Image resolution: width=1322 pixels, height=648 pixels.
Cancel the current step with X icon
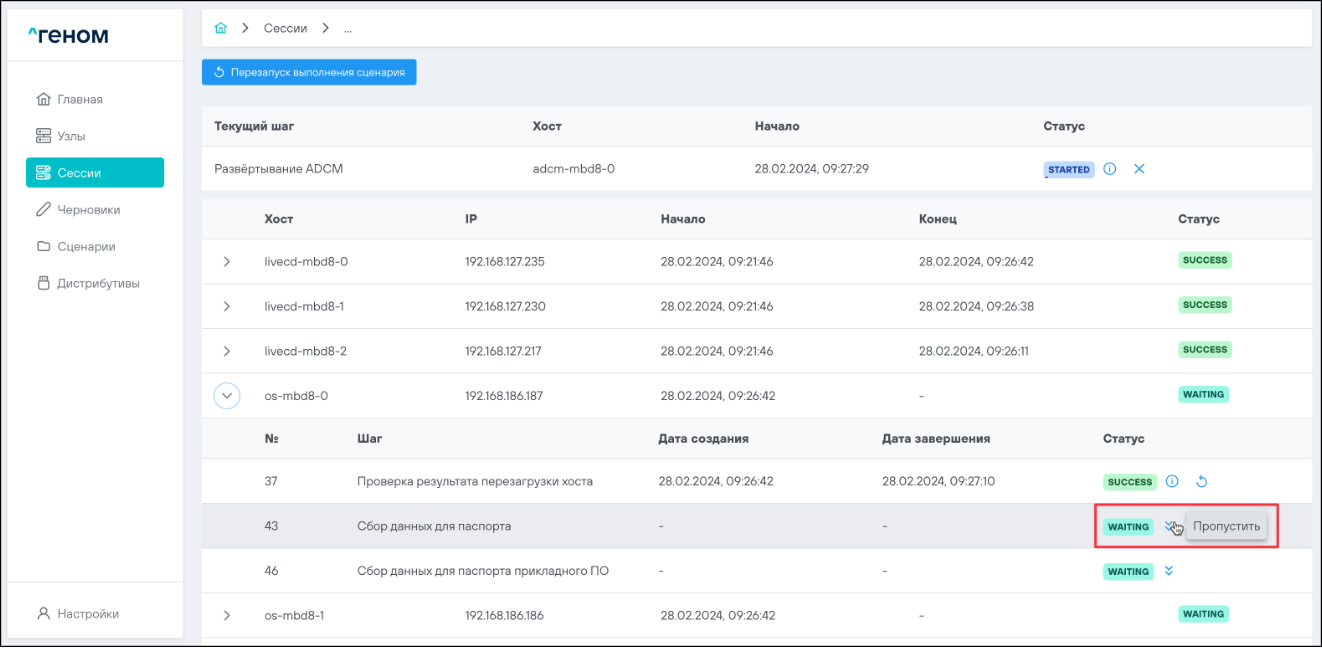click(x=1139, y=169)
